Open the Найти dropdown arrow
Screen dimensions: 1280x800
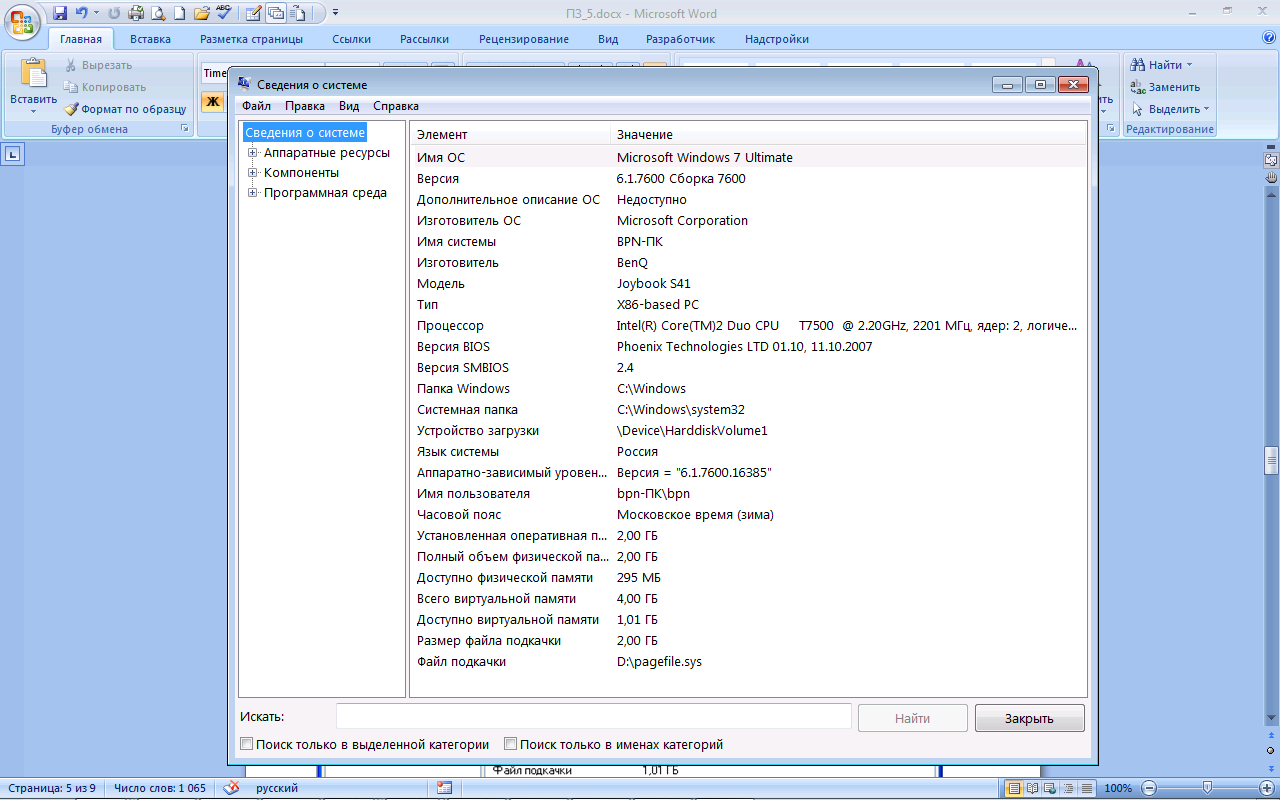coord(1189,65)
